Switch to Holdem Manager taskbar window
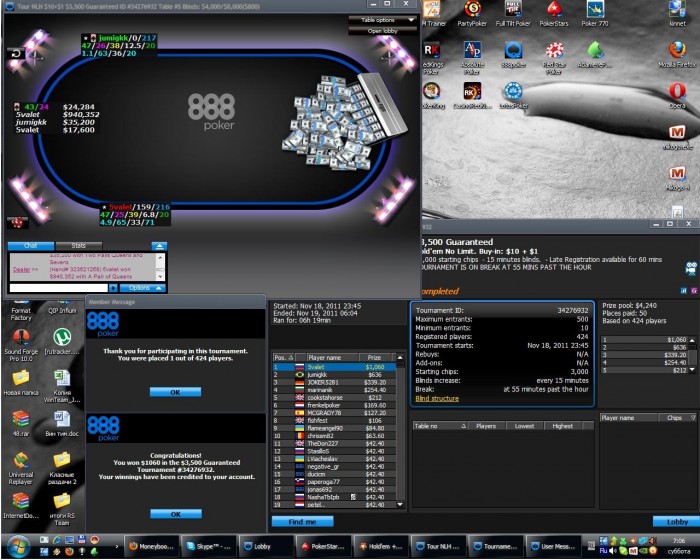The height and width of the screenshot is (560, 700). [x=380, y=546]
